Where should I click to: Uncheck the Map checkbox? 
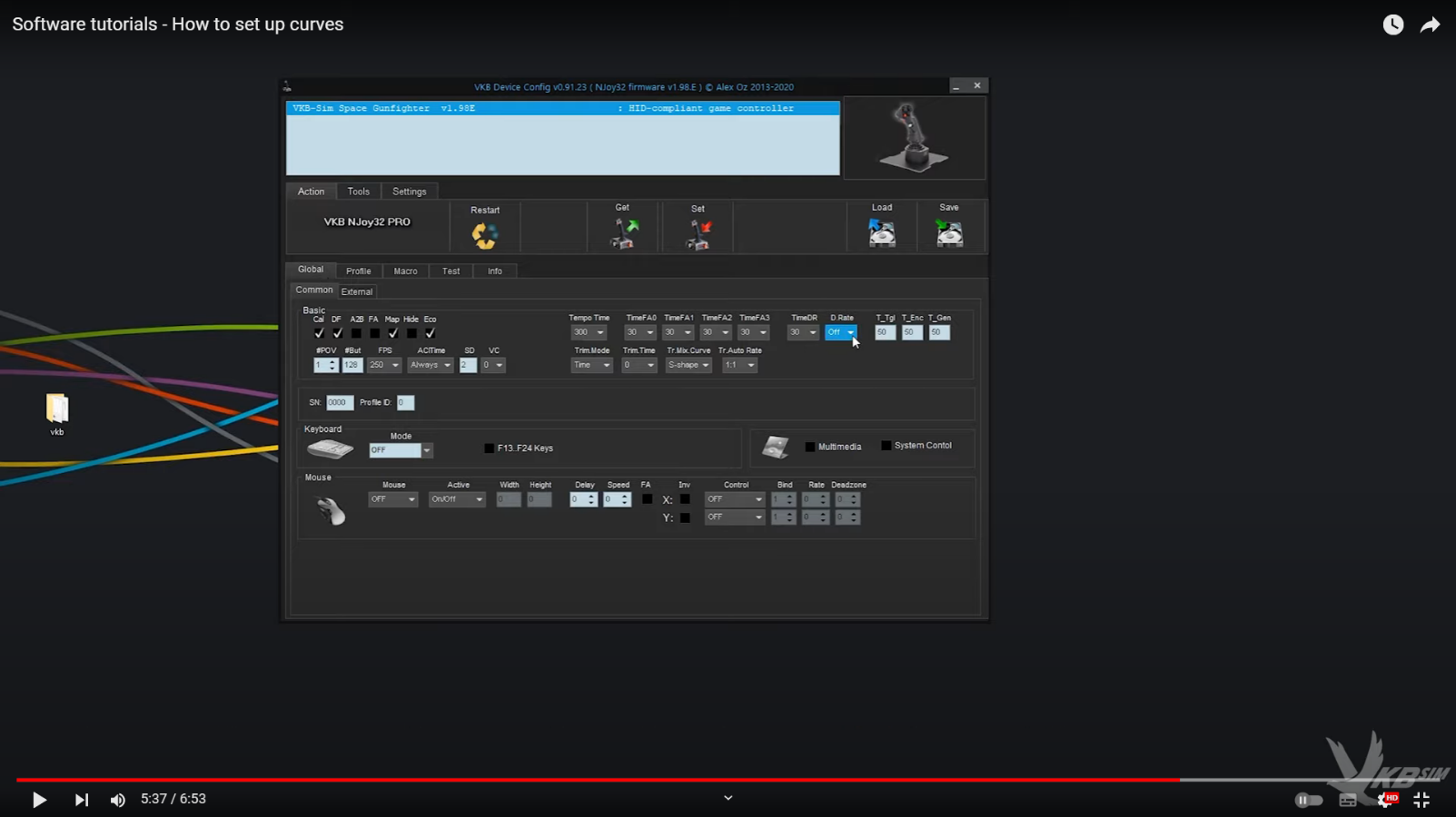[x=392, y=333]
